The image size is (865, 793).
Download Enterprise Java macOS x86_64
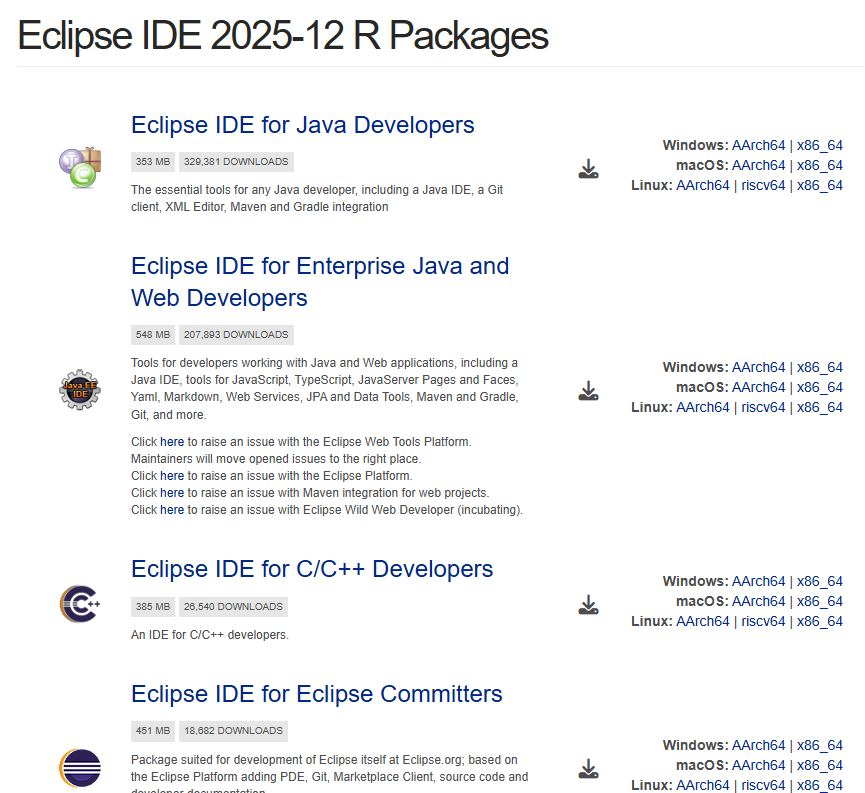tap(820, 387)
